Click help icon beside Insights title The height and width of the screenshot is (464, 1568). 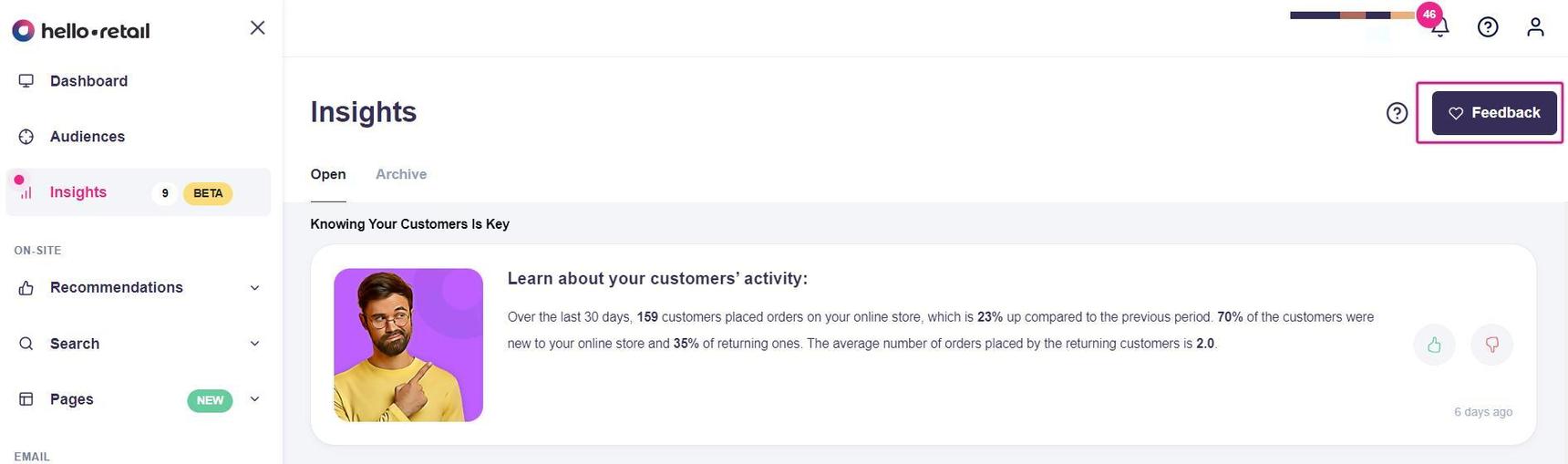[x=1397, y=113]
